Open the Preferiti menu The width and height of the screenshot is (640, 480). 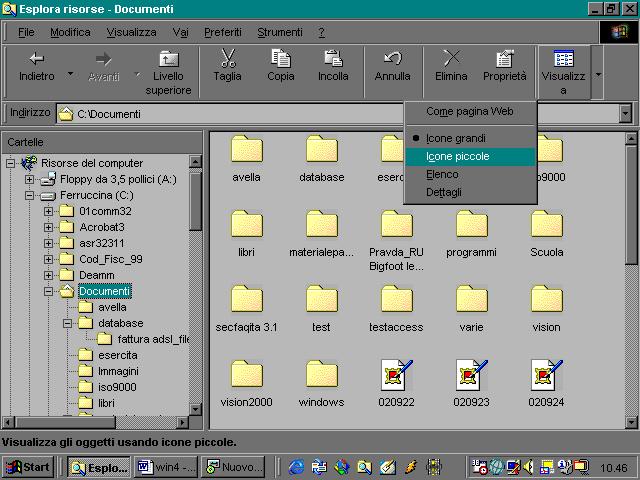point(223,32)
